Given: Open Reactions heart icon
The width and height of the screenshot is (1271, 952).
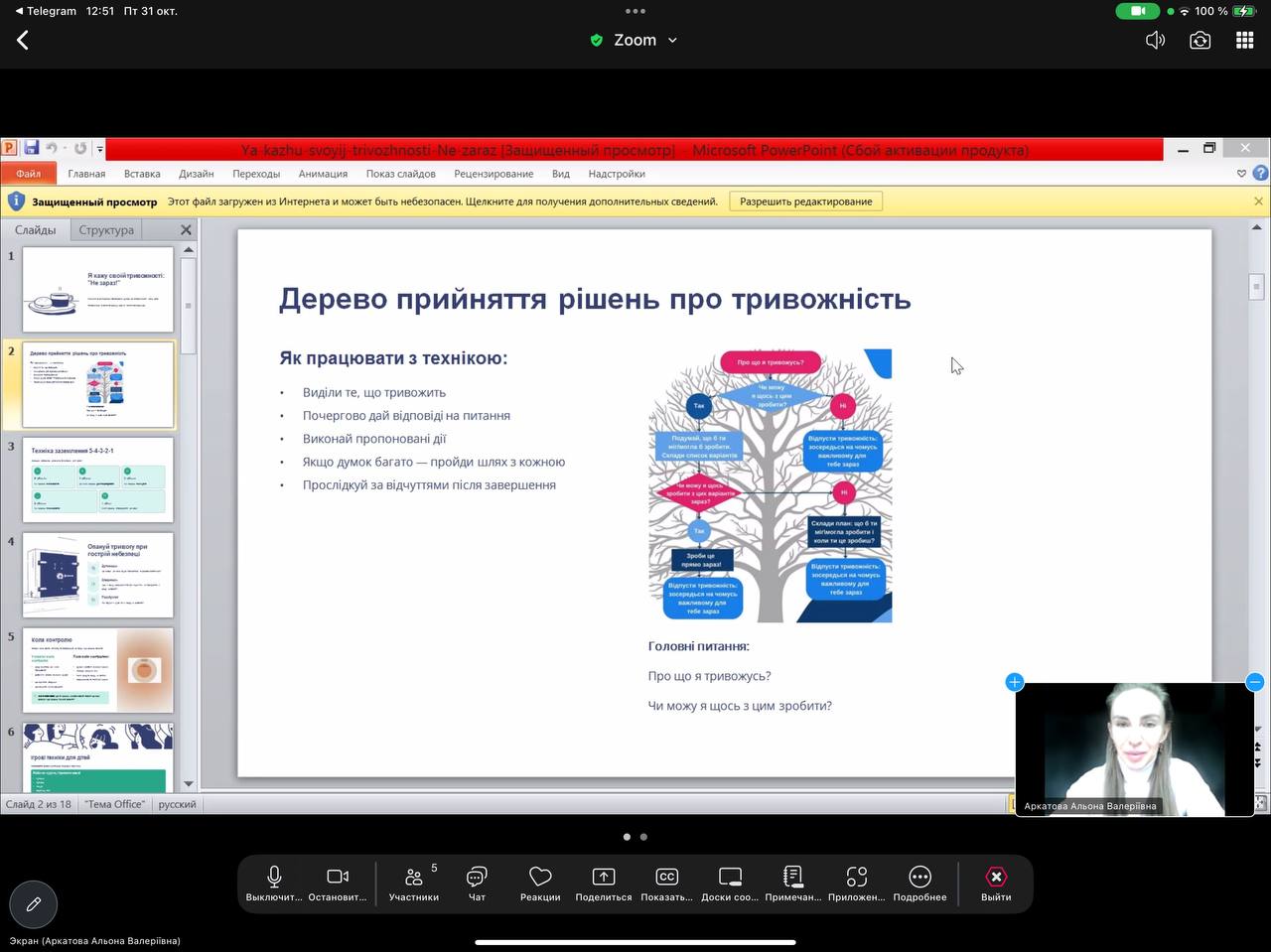Looking at the screenshot, I should pyautogui.click(x=540, y=878).
